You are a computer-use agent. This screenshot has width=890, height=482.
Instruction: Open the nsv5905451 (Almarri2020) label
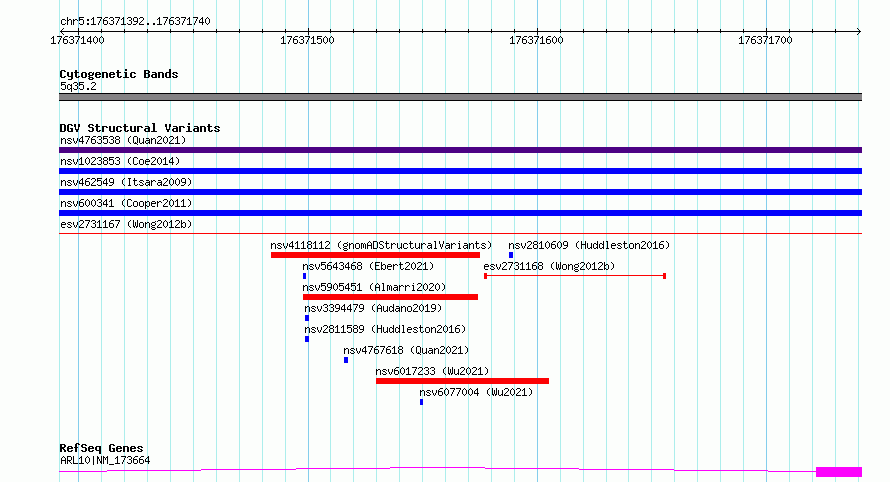[x=375, y=287]
